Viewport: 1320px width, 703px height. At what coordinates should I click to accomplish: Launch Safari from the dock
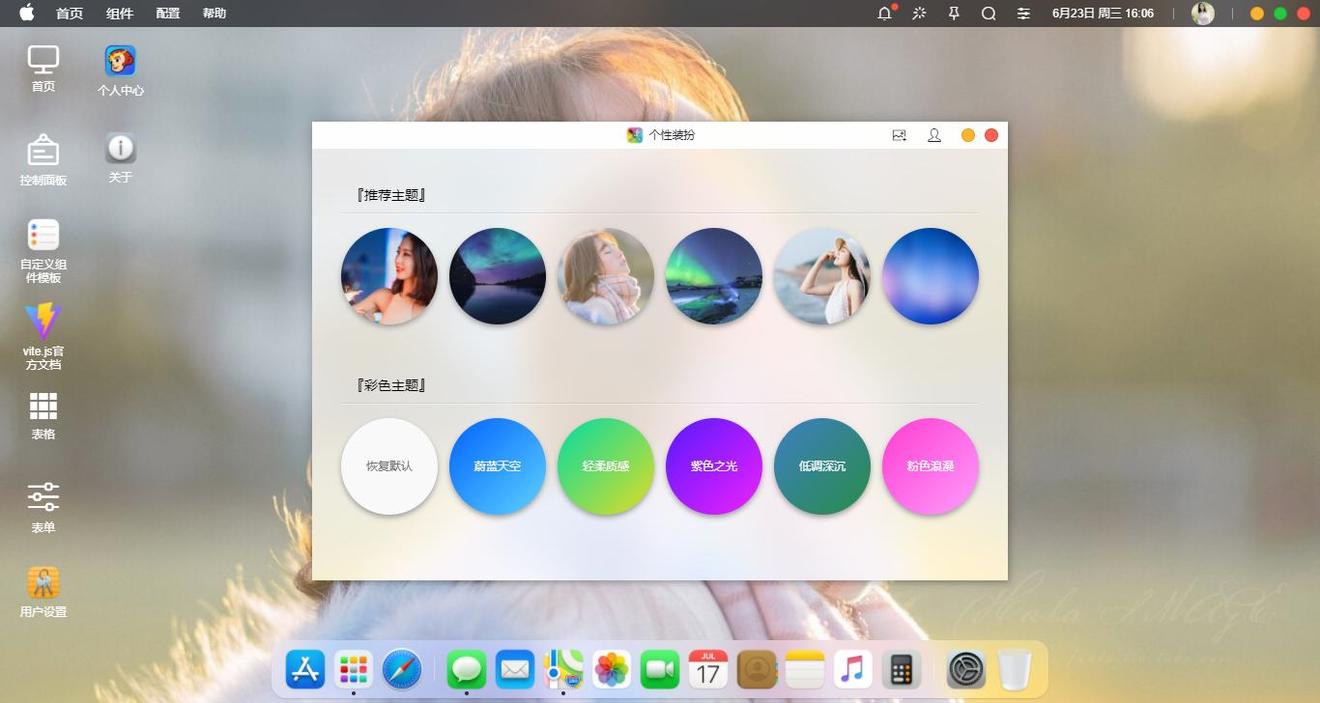coord(402,669)
